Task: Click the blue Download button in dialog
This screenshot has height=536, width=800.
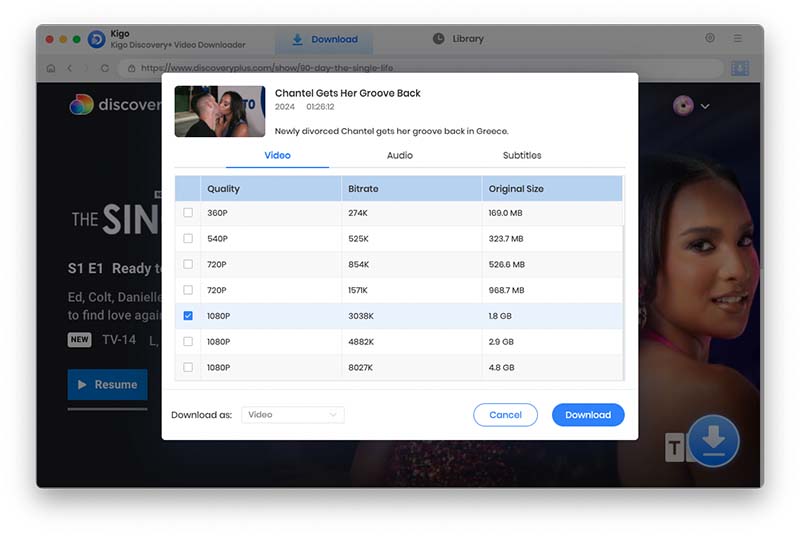Action: (x=588, y=415)
